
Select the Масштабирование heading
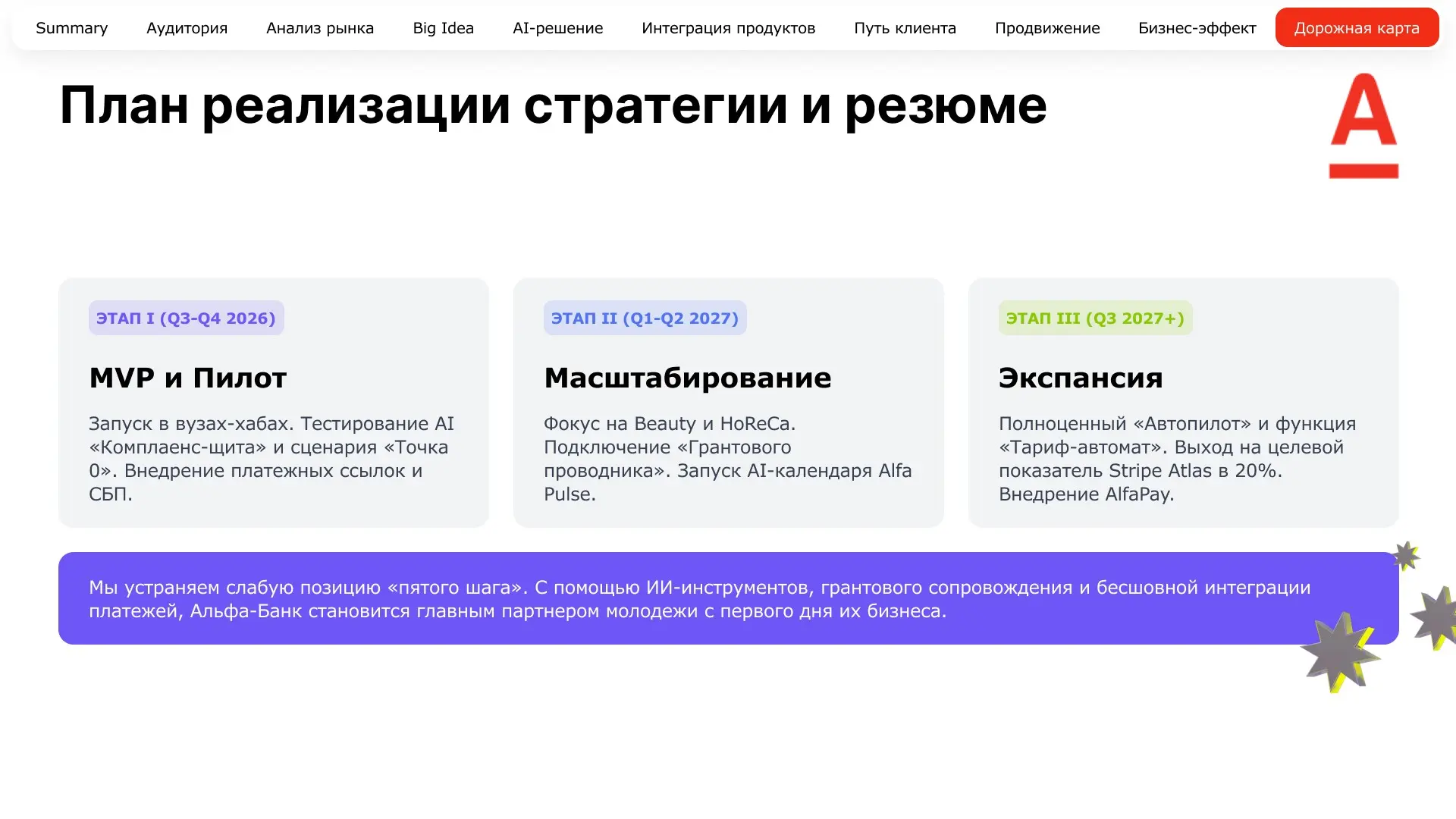click(687, 378)
